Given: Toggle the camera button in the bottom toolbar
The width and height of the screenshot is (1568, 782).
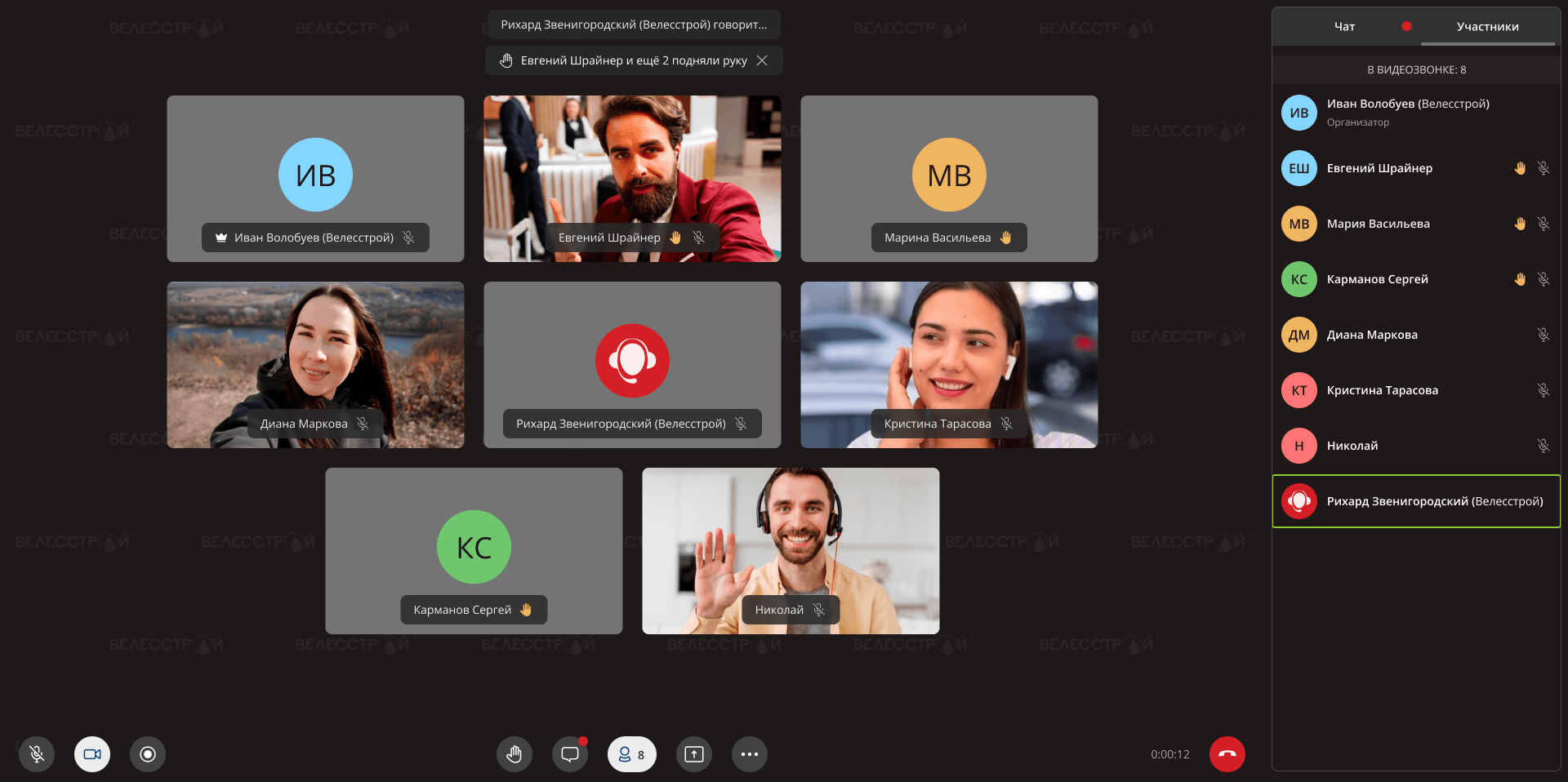Looking at the screenshot, I should pyautogui.click(x=92, y=754).
